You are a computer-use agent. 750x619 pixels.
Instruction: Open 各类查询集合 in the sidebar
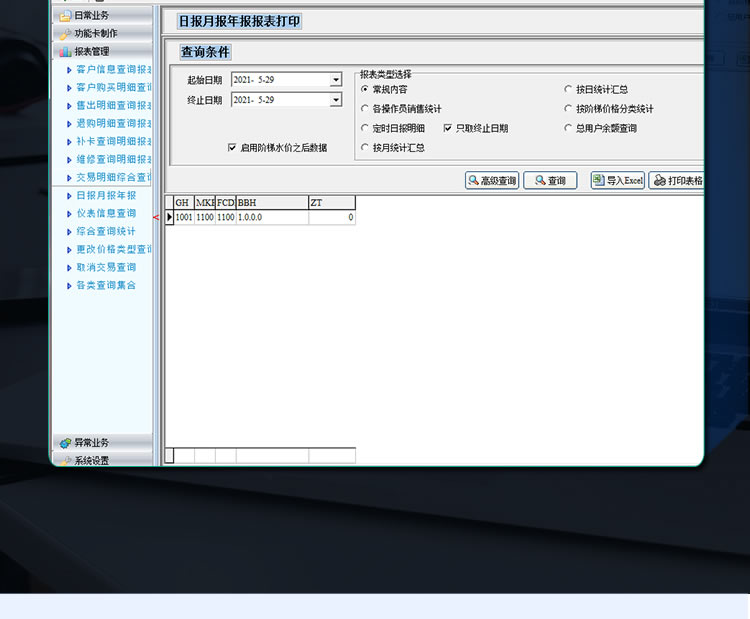click(x=106, y=286)
